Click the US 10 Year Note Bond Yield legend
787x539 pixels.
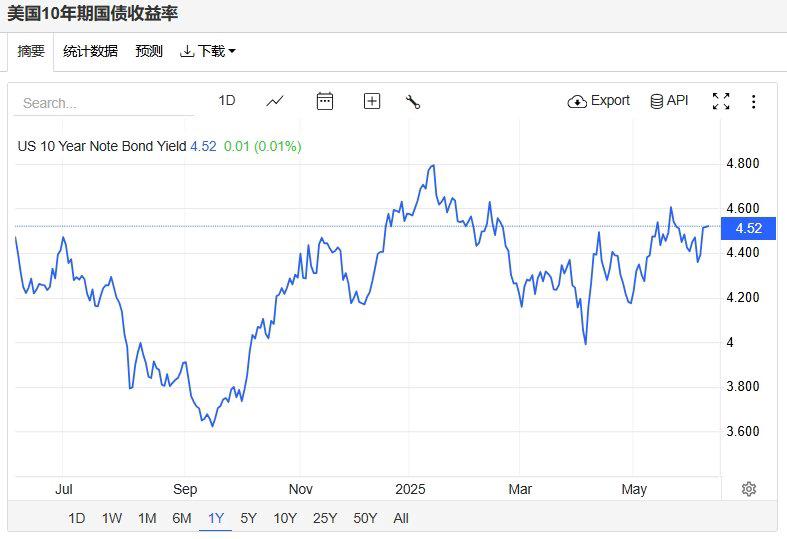(x=102, y=146)
